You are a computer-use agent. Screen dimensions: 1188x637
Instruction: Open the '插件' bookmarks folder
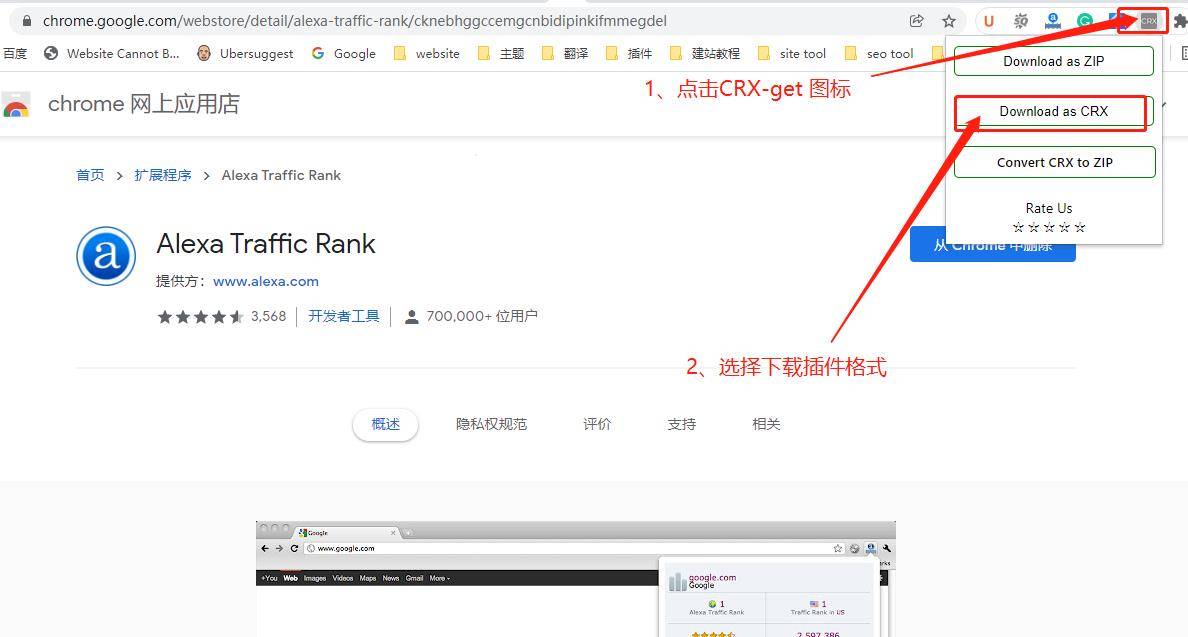(628, 53)
